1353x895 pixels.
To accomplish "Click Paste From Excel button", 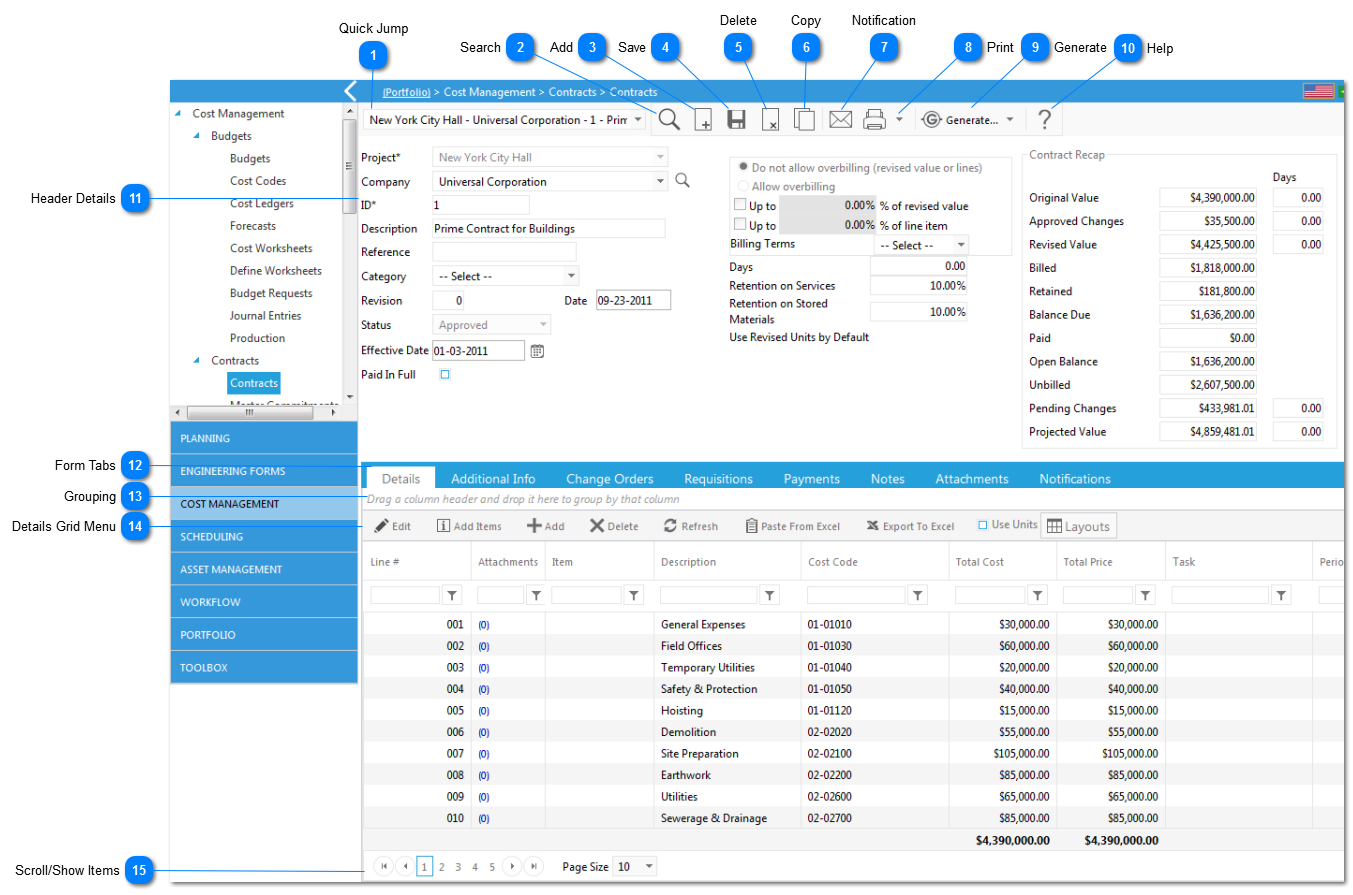I will 793,526.
